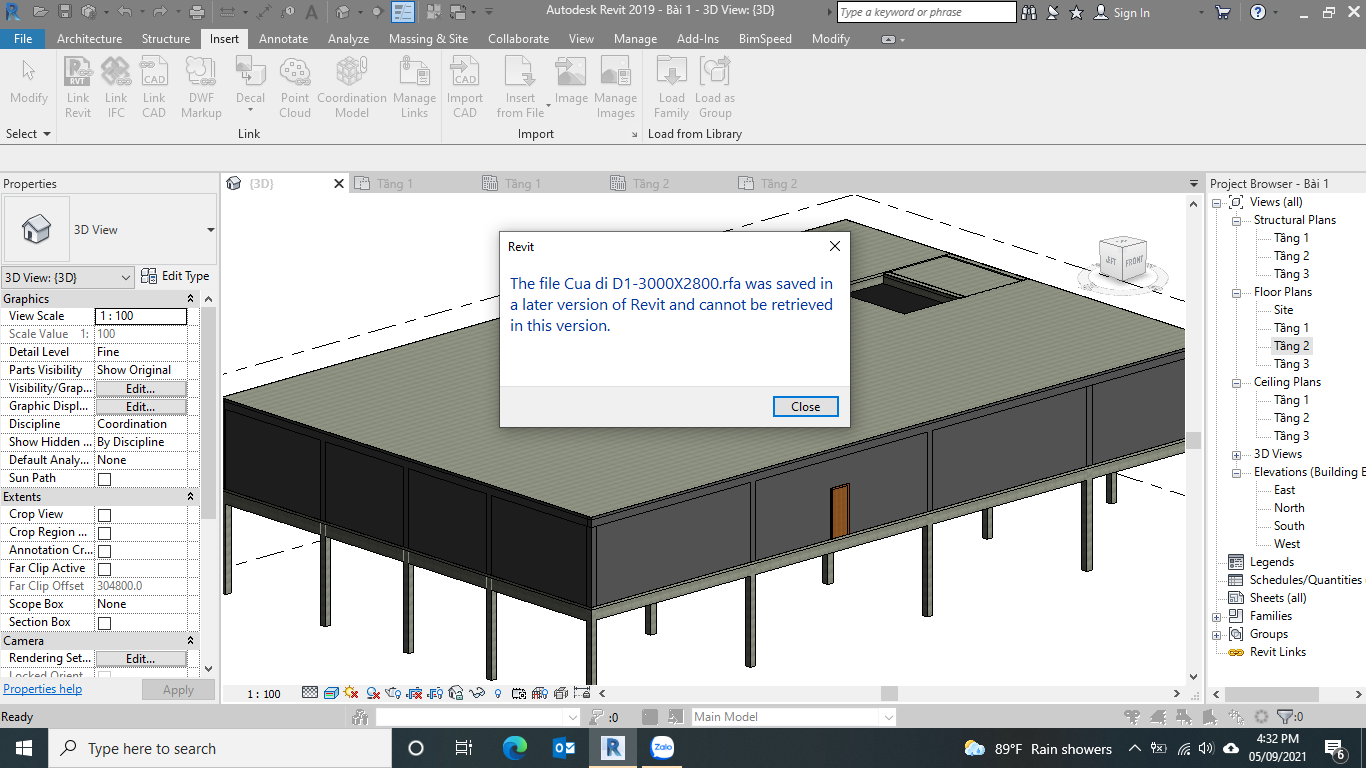Viewport: 1366px width, 768px height.
Task: Open the Manage Images tool
Action: click(x=615, y=88)
